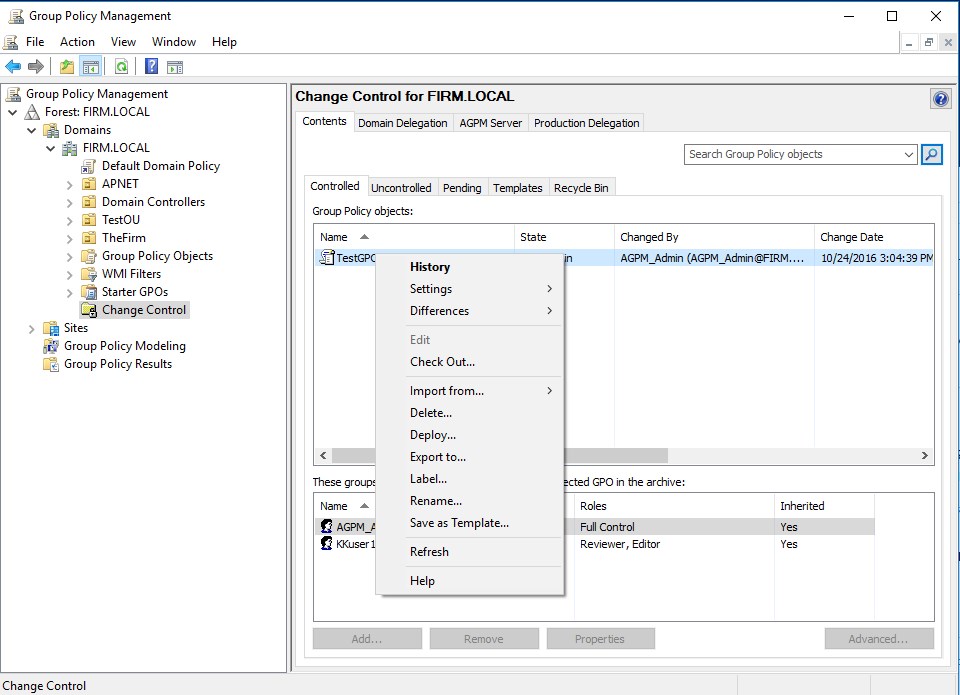Collapse the FIRM.LOCAL domain node
Image resolution: width=960 pixels, height=695 pixels.
(x=51, y=148)
